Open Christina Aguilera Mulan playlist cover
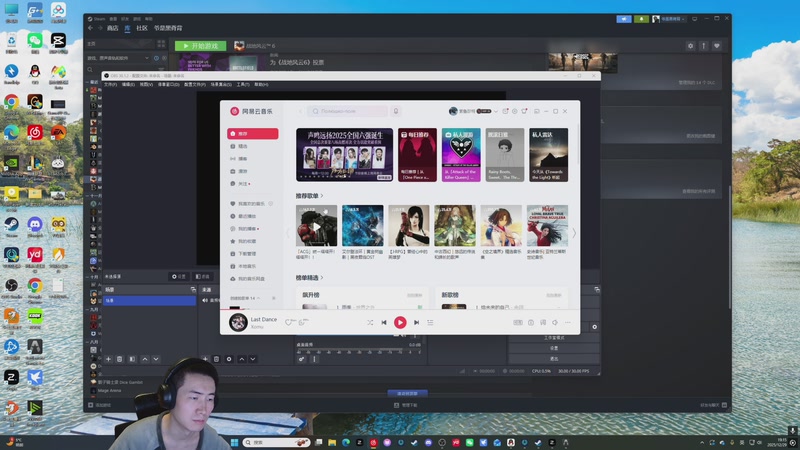Image resolution: width=800 pixels, height=450 pixels. pyautogui.click(x=547, y=226)
